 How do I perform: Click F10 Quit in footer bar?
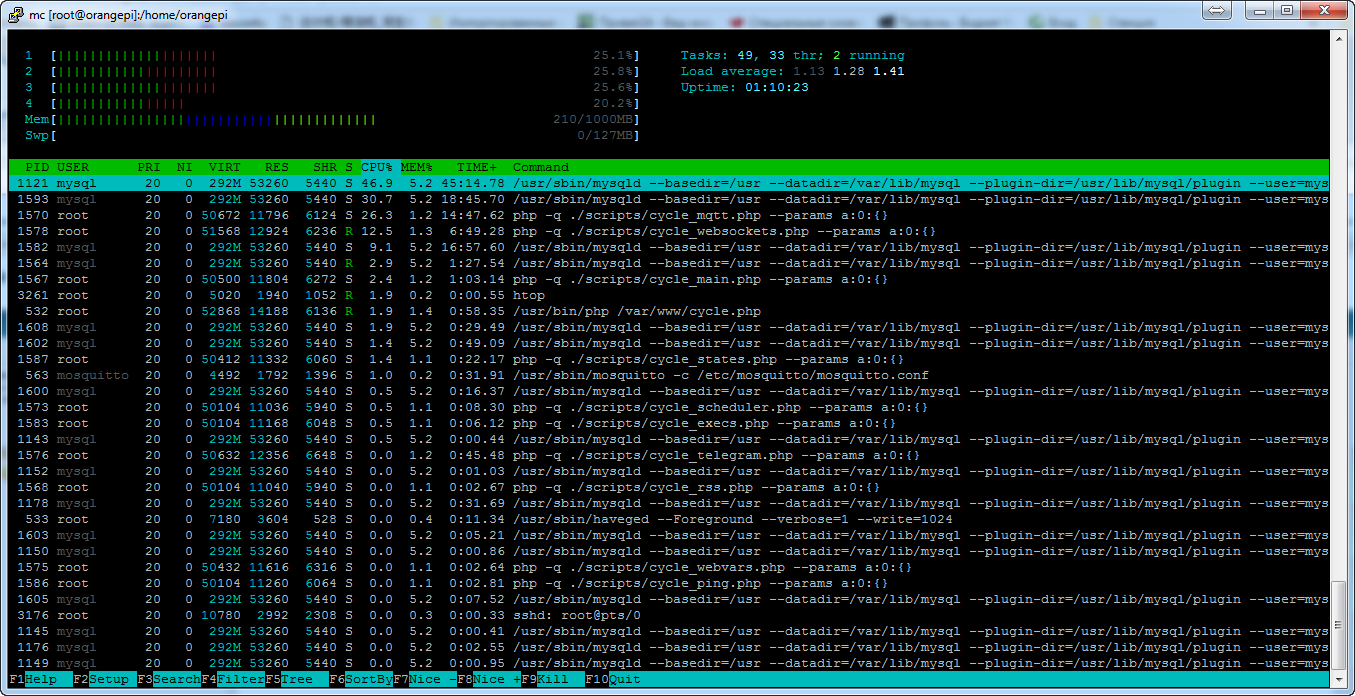tap(613, 679)
